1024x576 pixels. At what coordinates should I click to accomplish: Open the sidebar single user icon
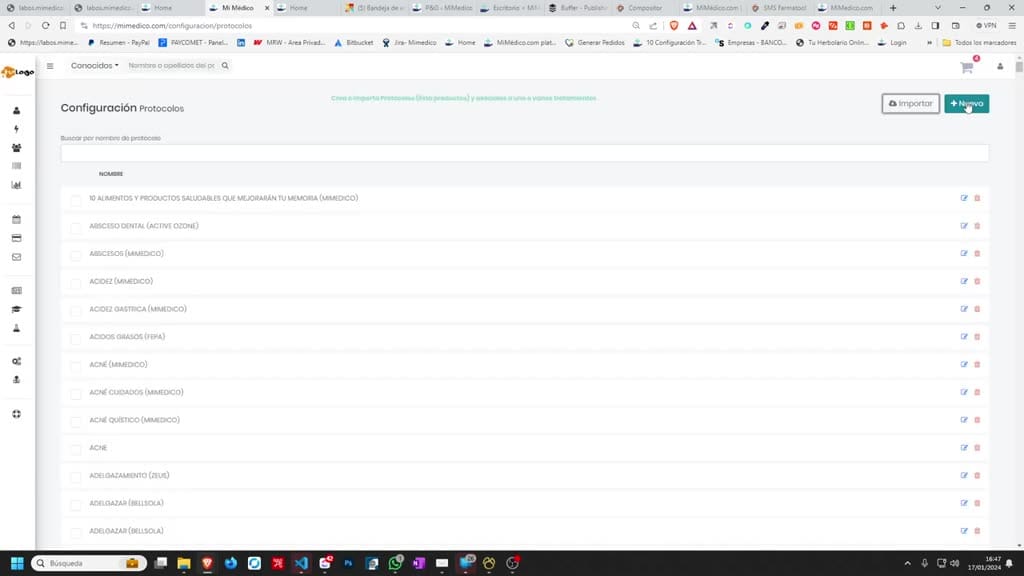16,110
